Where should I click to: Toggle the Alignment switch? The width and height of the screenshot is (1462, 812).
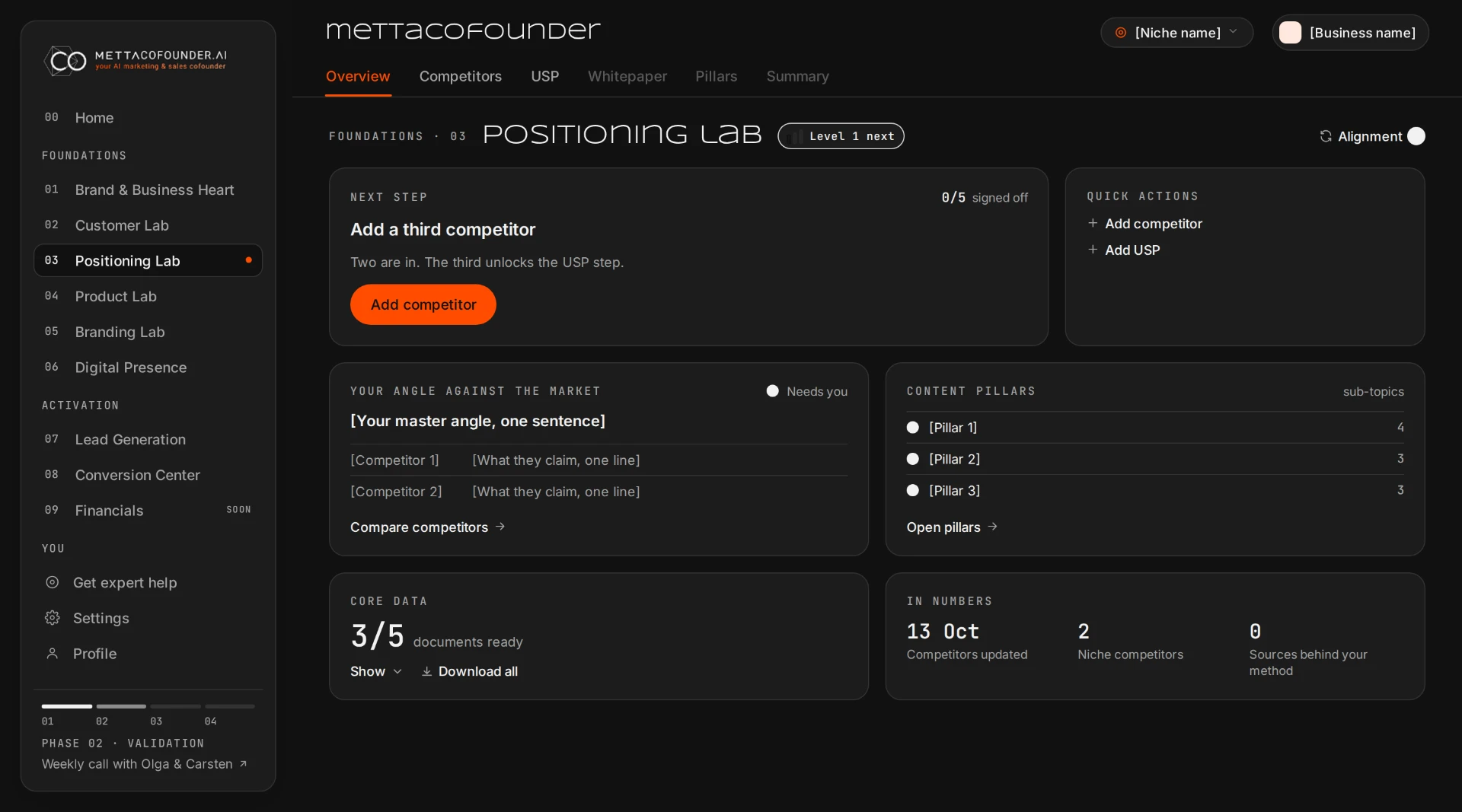[1416, 136]
